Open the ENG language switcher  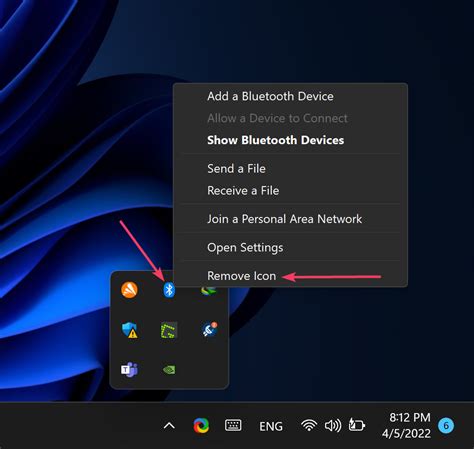tap(271, 426)
